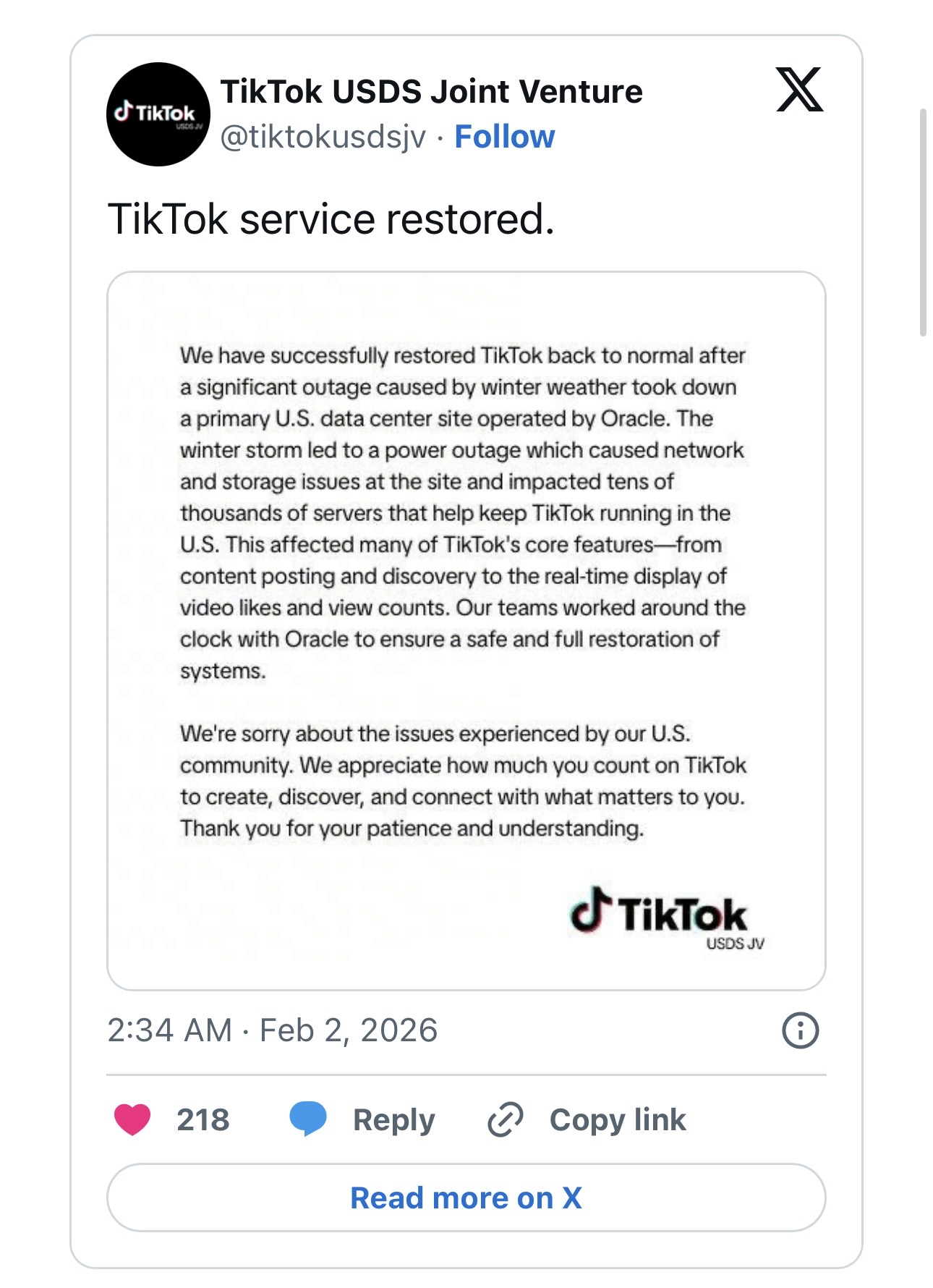The width and height of the screenshot is (933, 1288).
Task: Click the X logo icon
Action: [x=799, y=90]
